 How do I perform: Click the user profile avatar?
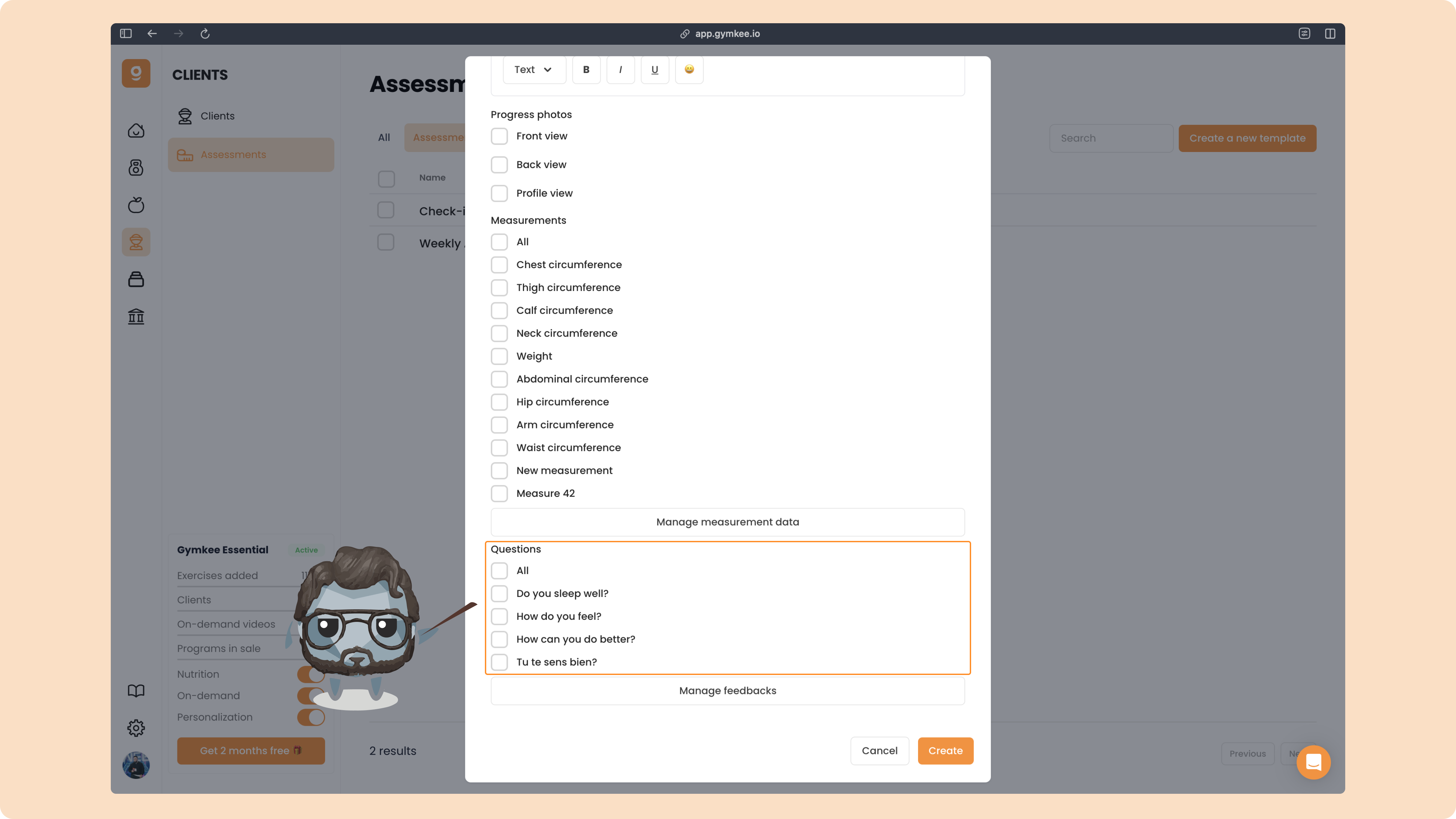(x=136, y=765)
